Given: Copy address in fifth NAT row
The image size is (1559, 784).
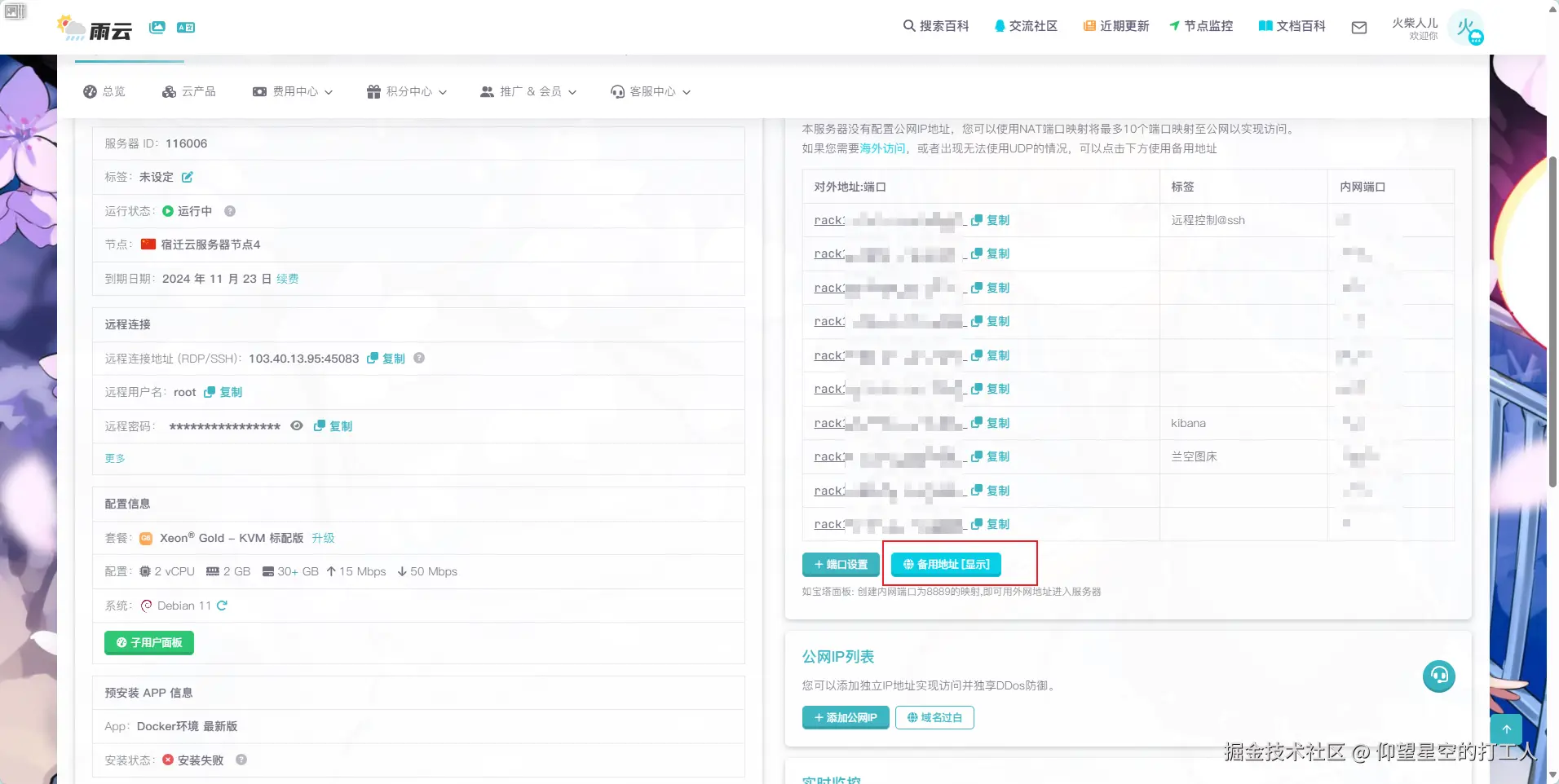Looking at the screenshot, I should pos(991,355).
